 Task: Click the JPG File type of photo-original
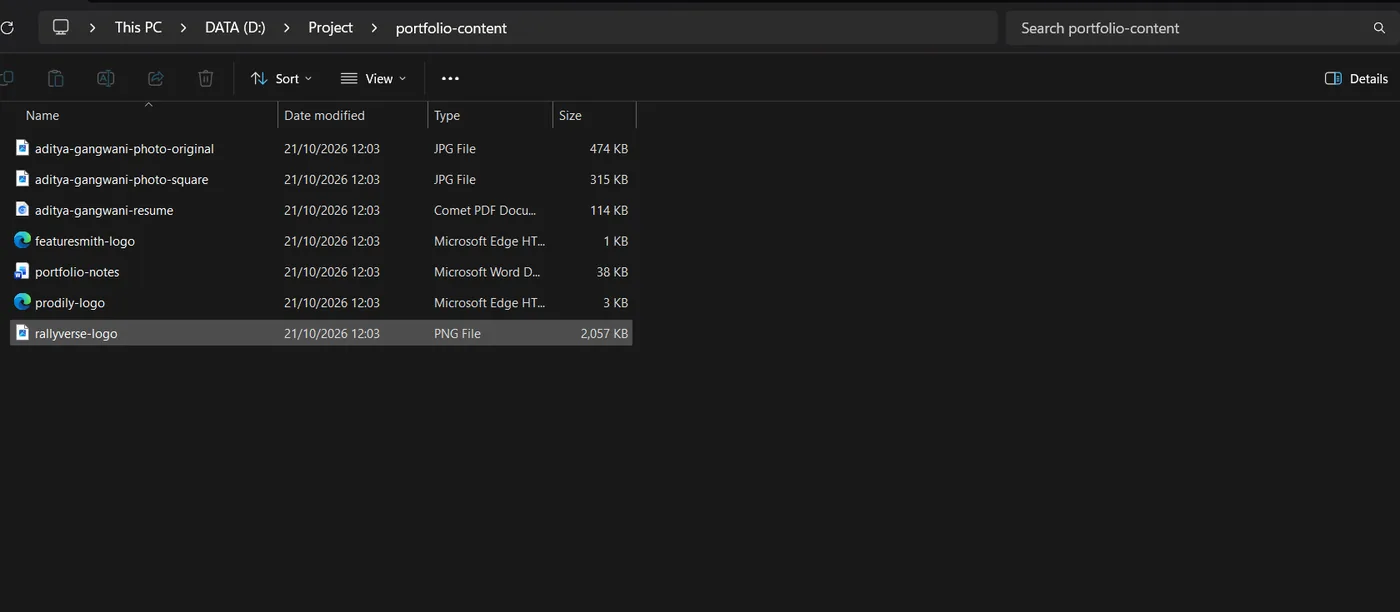click(455, 149)
